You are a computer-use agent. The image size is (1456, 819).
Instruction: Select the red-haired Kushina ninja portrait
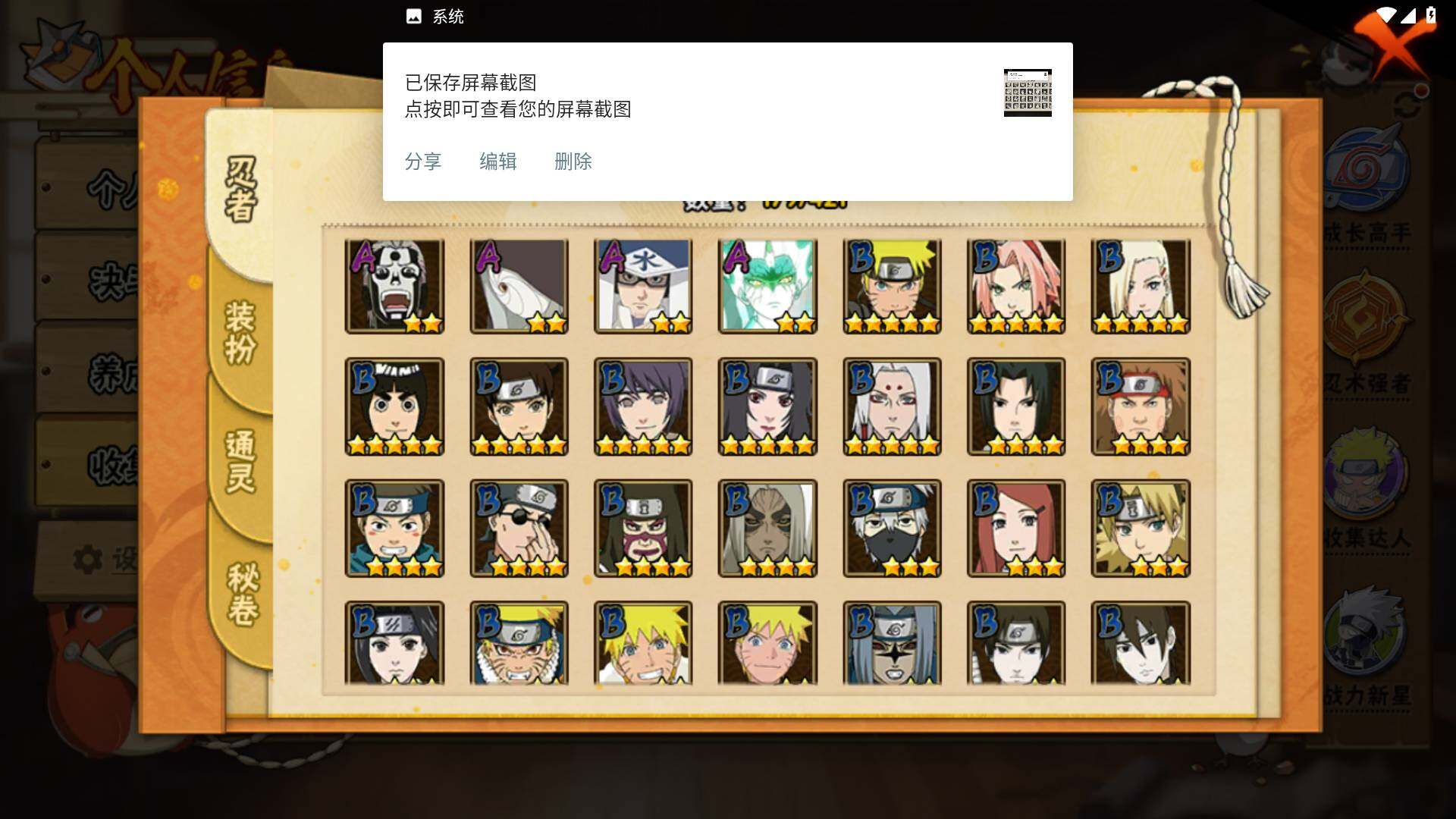click(x=1016, y=529)
